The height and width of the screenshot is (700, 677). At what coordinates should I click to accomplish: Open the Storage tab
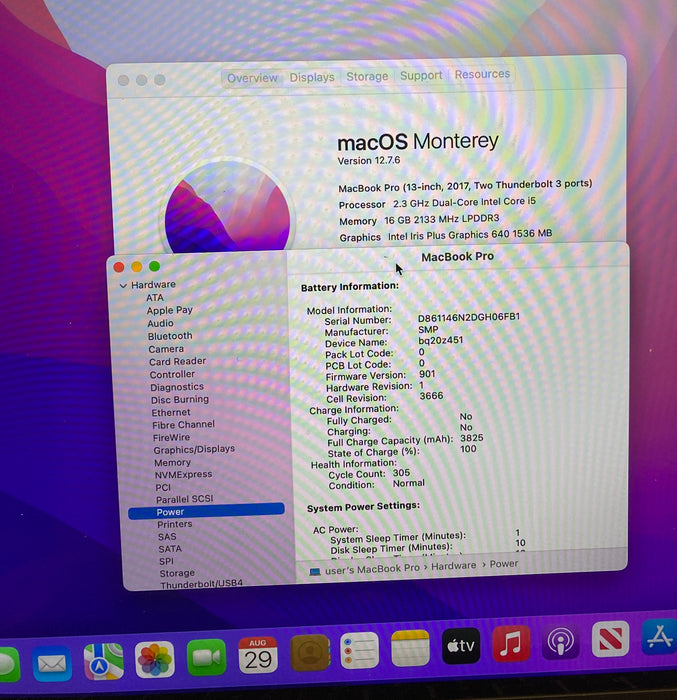pyautogui.click(x=367, y=76)
